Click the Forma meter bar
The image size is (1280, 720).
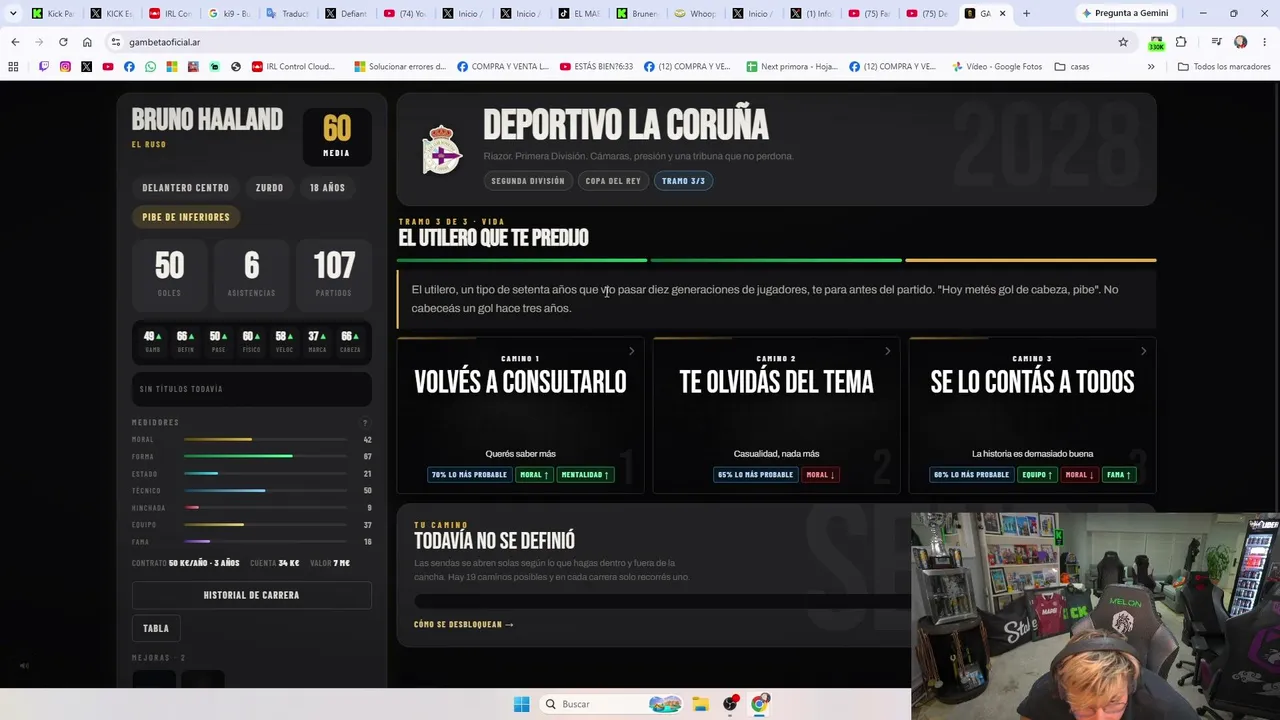265,457
